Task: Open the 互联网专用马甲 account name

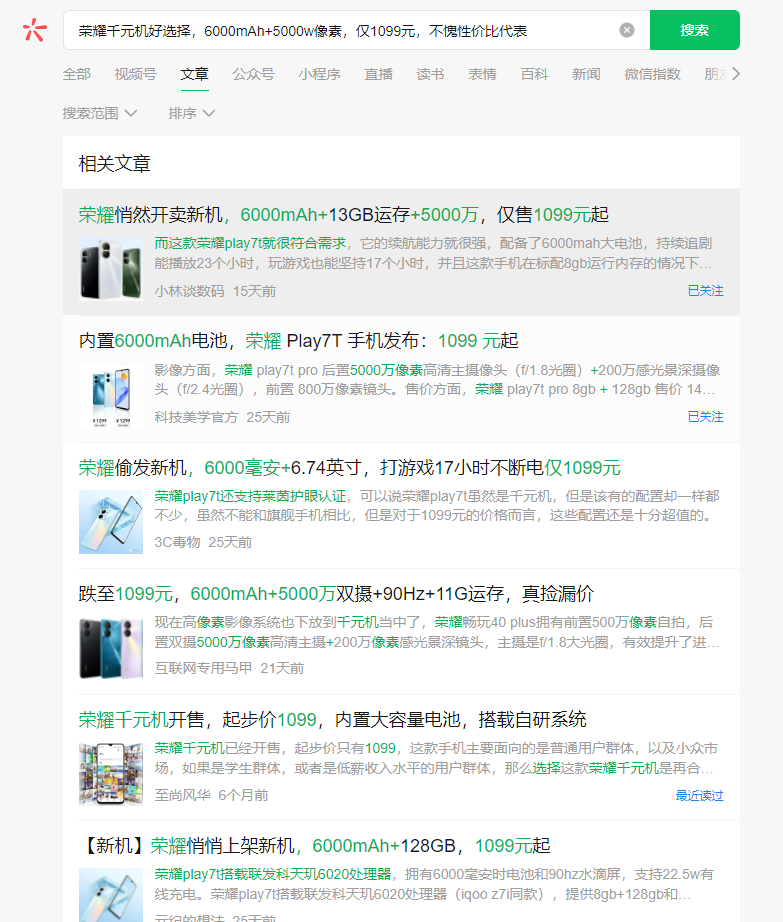Action: click(x=203, y=668)
